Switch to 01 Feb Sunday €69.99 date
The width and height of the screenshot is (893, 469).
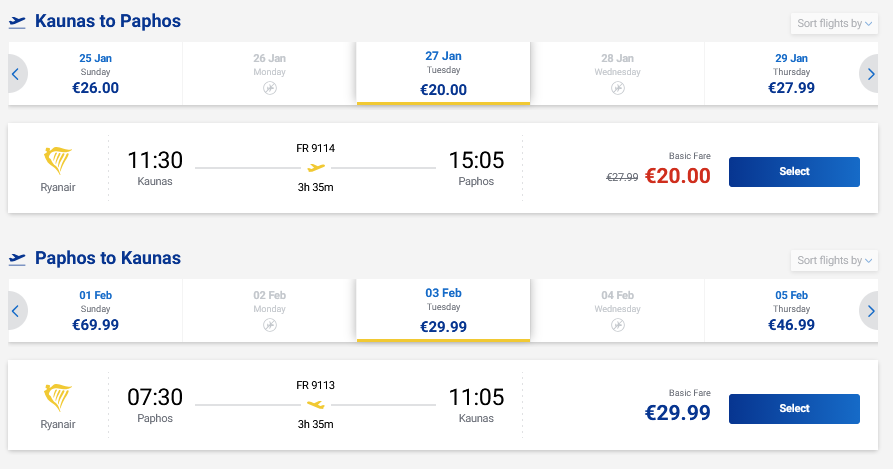point(96,310)
